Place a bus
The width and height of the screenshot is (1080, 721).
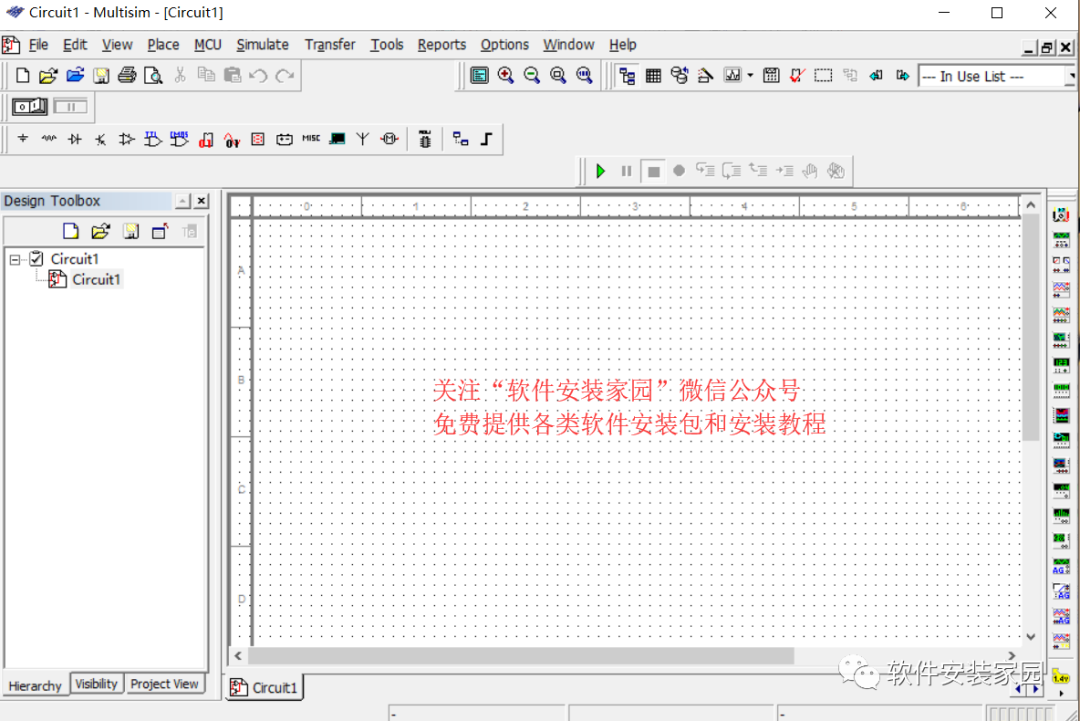pos(486,139)
